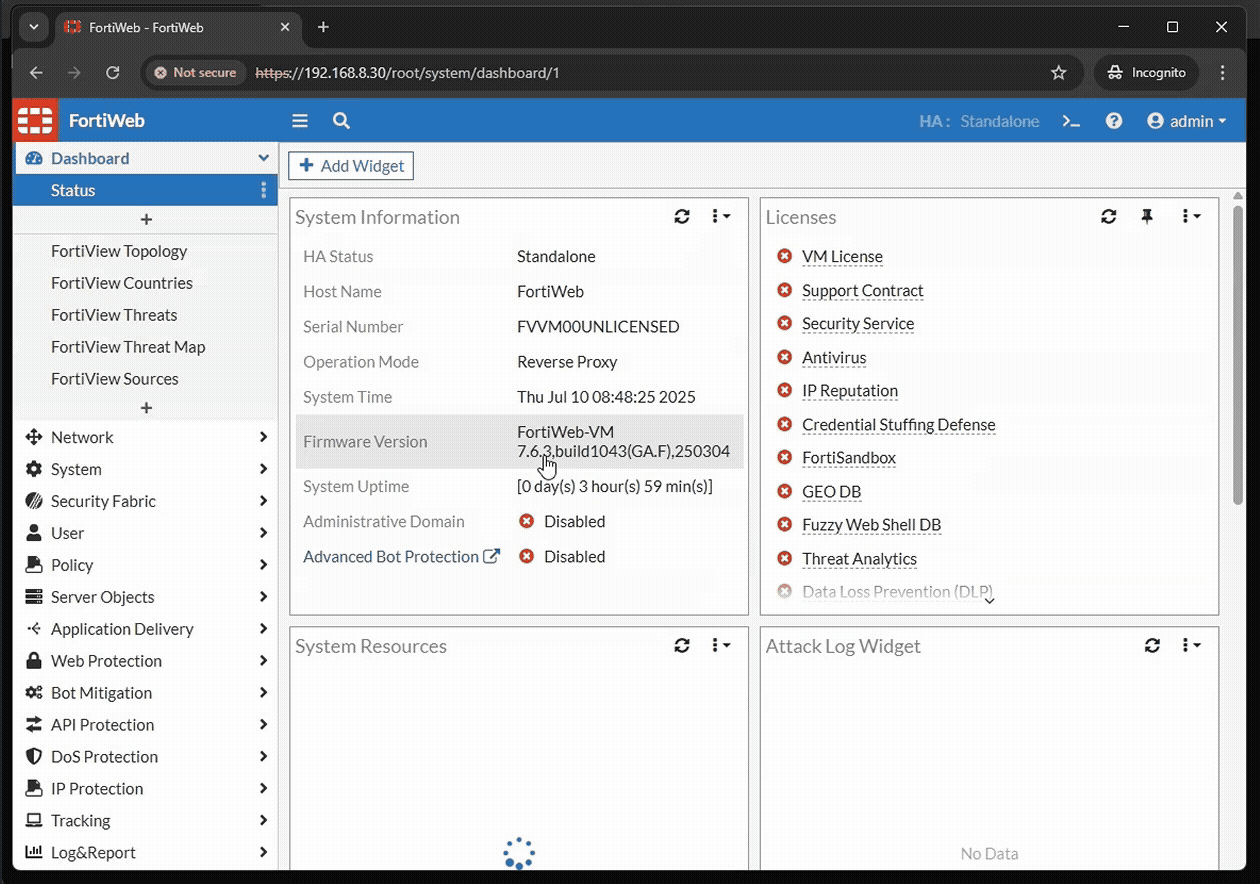Refresh the System Resources widget
This screenshot has width=1260, height=884.
coord(682,646)
